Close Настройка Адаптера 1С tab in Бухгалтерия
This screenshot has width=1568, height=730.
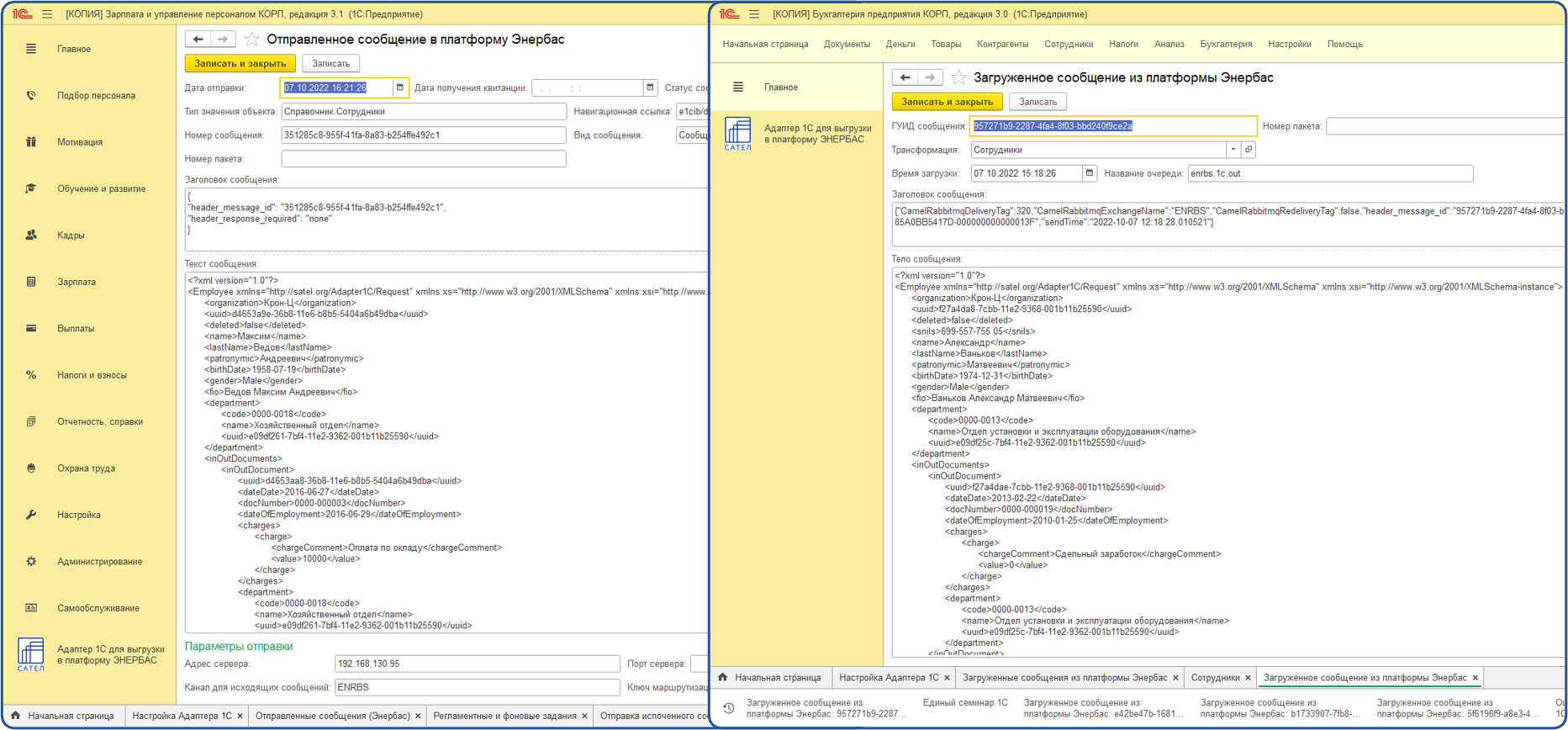tap(947, 678)
